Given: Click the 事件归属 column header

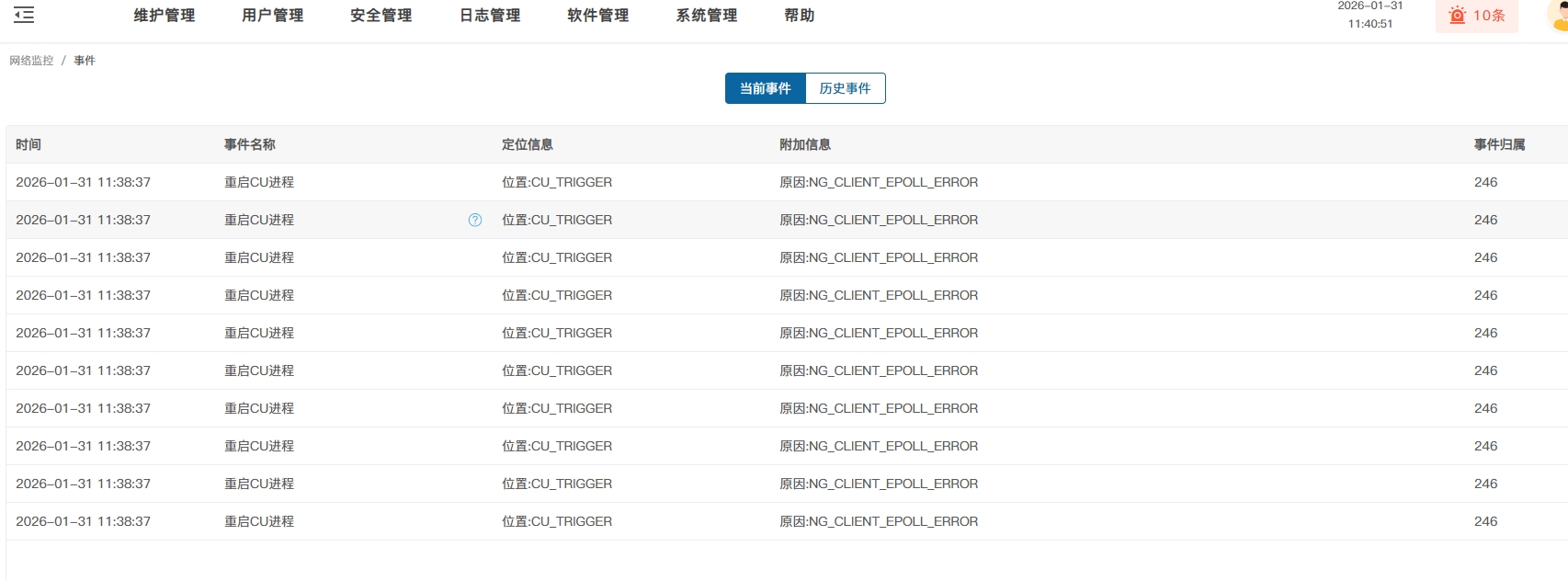Looking at the screenshot, I should [1499, 144].
